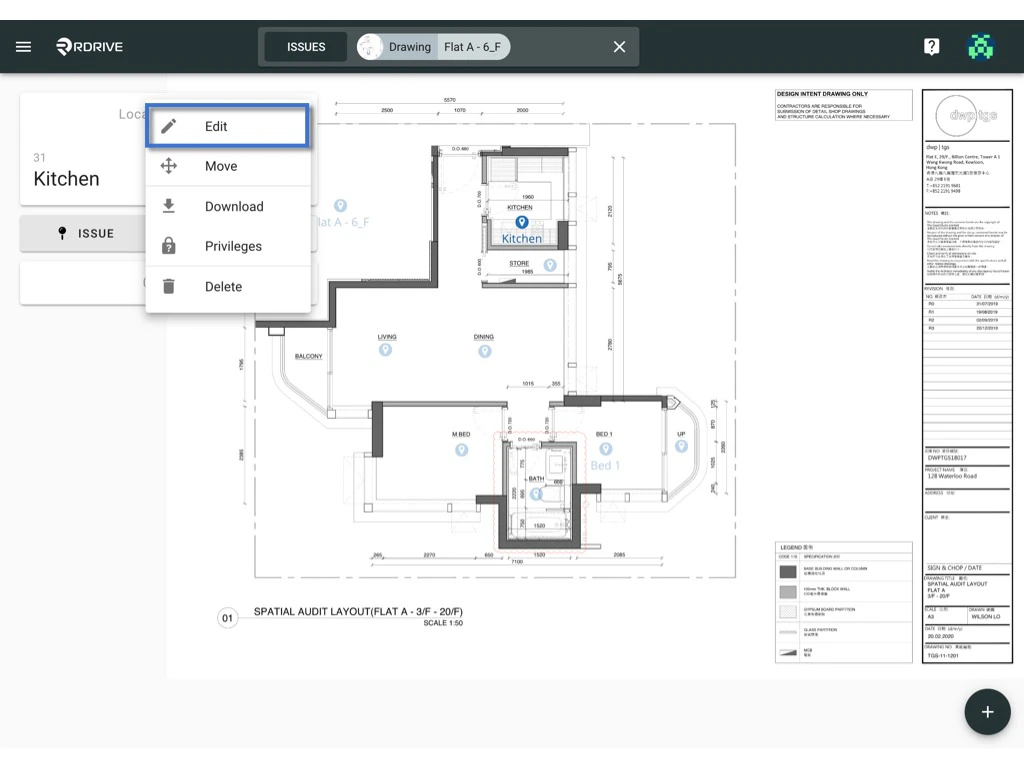
Task: Click the RDRIVE logo
Action: (x=89, y=47)
